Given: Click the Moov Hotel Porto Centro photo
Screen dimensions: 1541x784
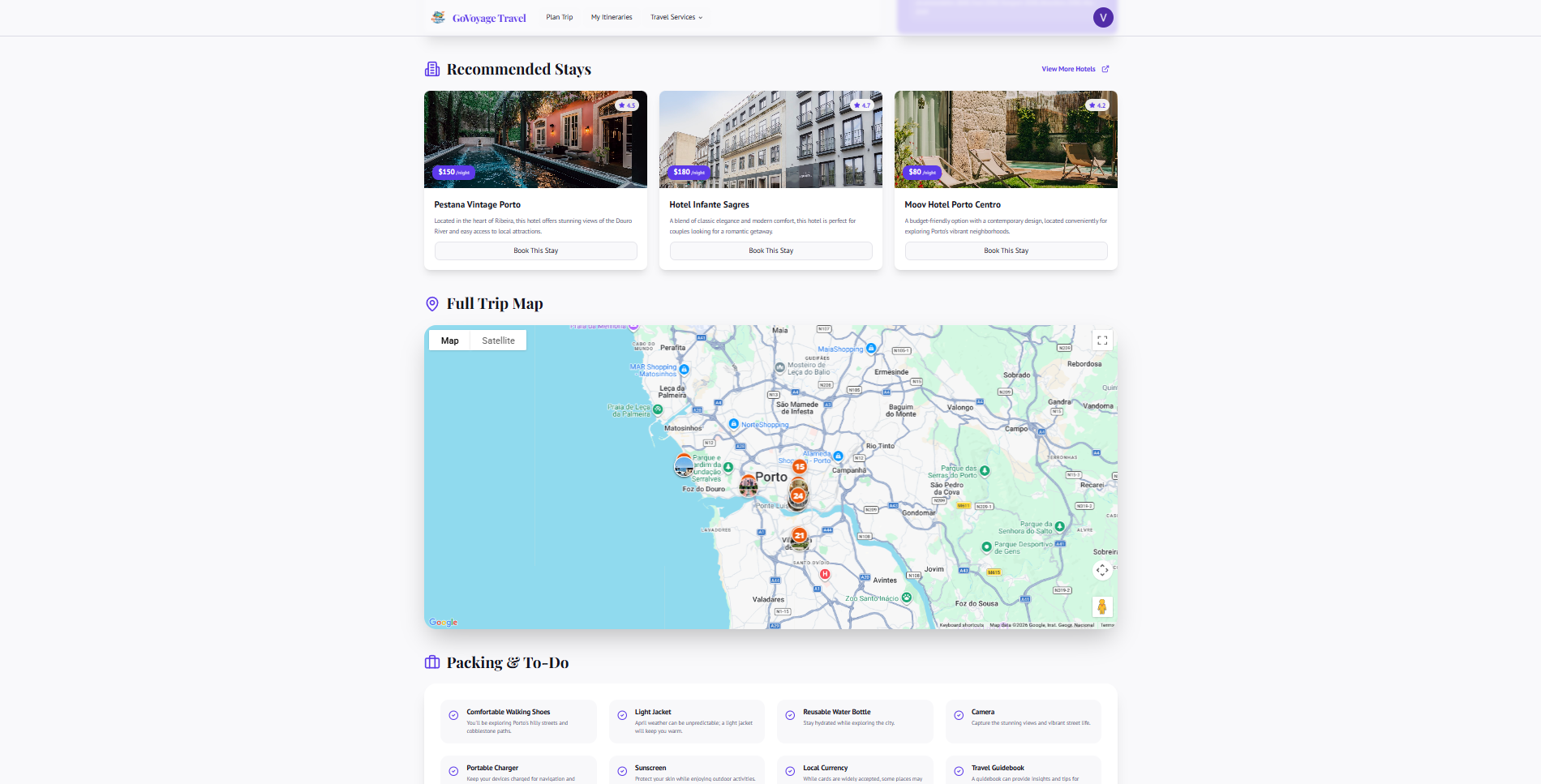Looking at the screenshot, I should pos(1006,139).
